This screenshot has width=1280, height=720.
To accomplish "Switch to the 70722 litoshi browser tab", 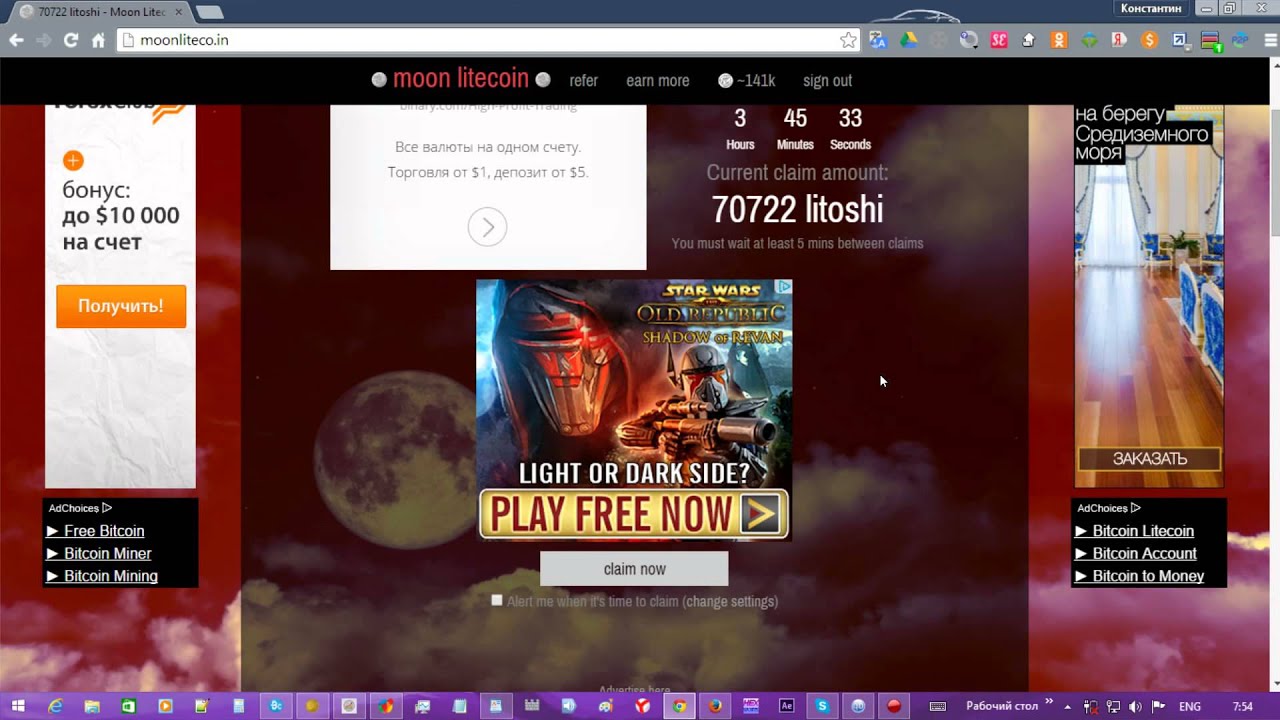I will pos(98,12).
